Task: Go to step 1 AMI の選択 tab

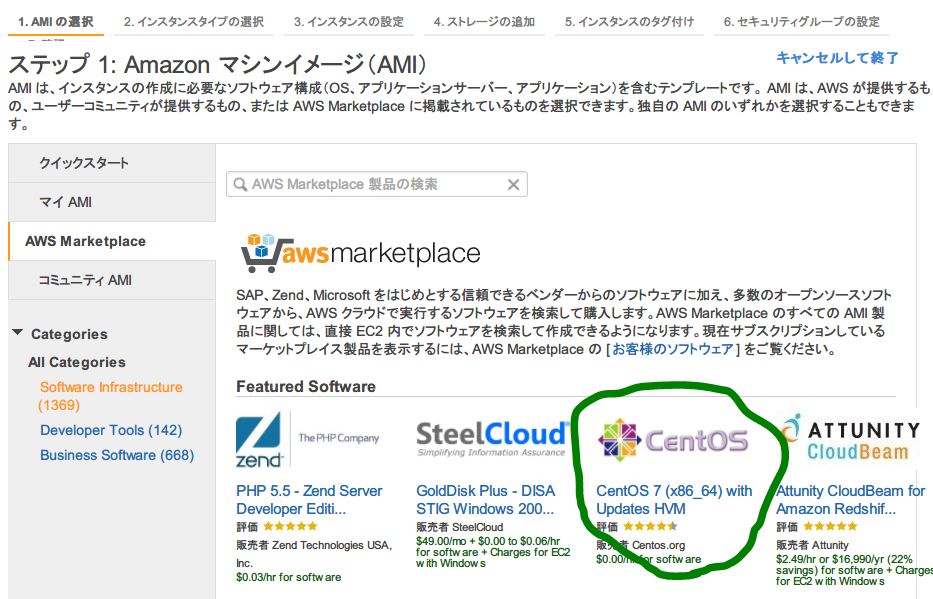Action: 55,22
